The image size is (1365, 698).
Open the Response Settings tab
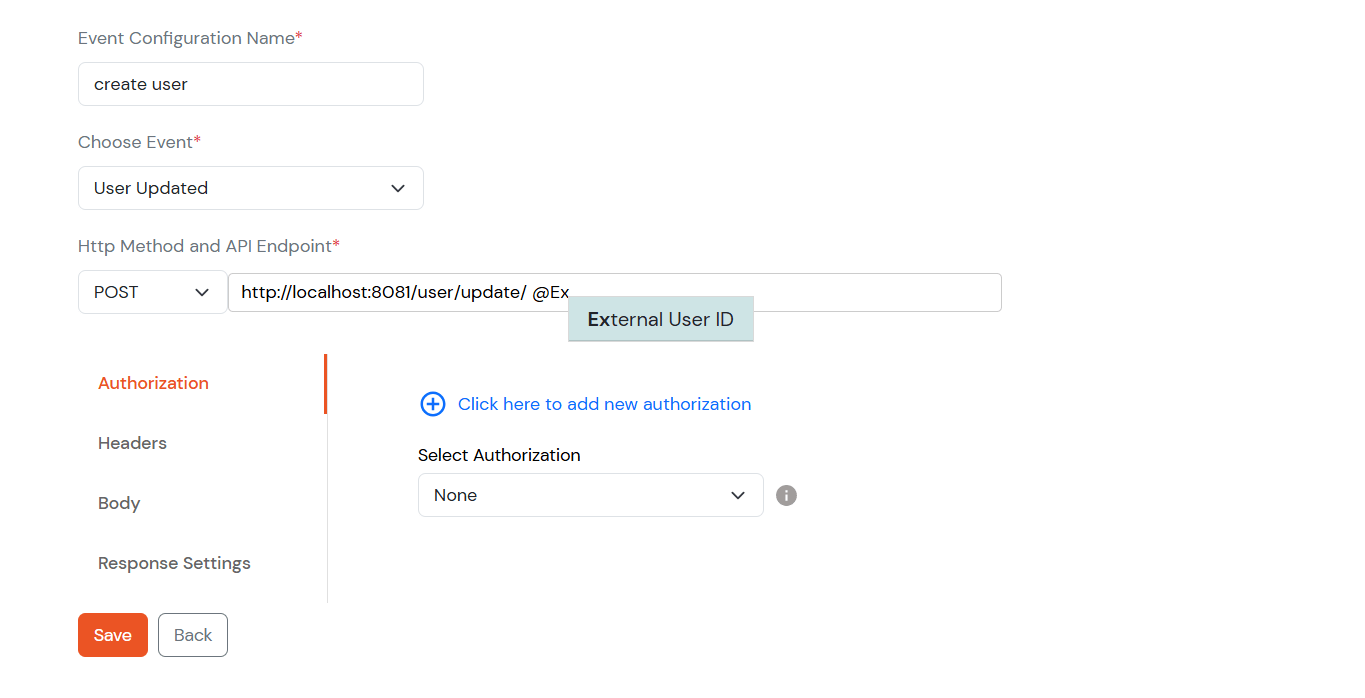174,563
